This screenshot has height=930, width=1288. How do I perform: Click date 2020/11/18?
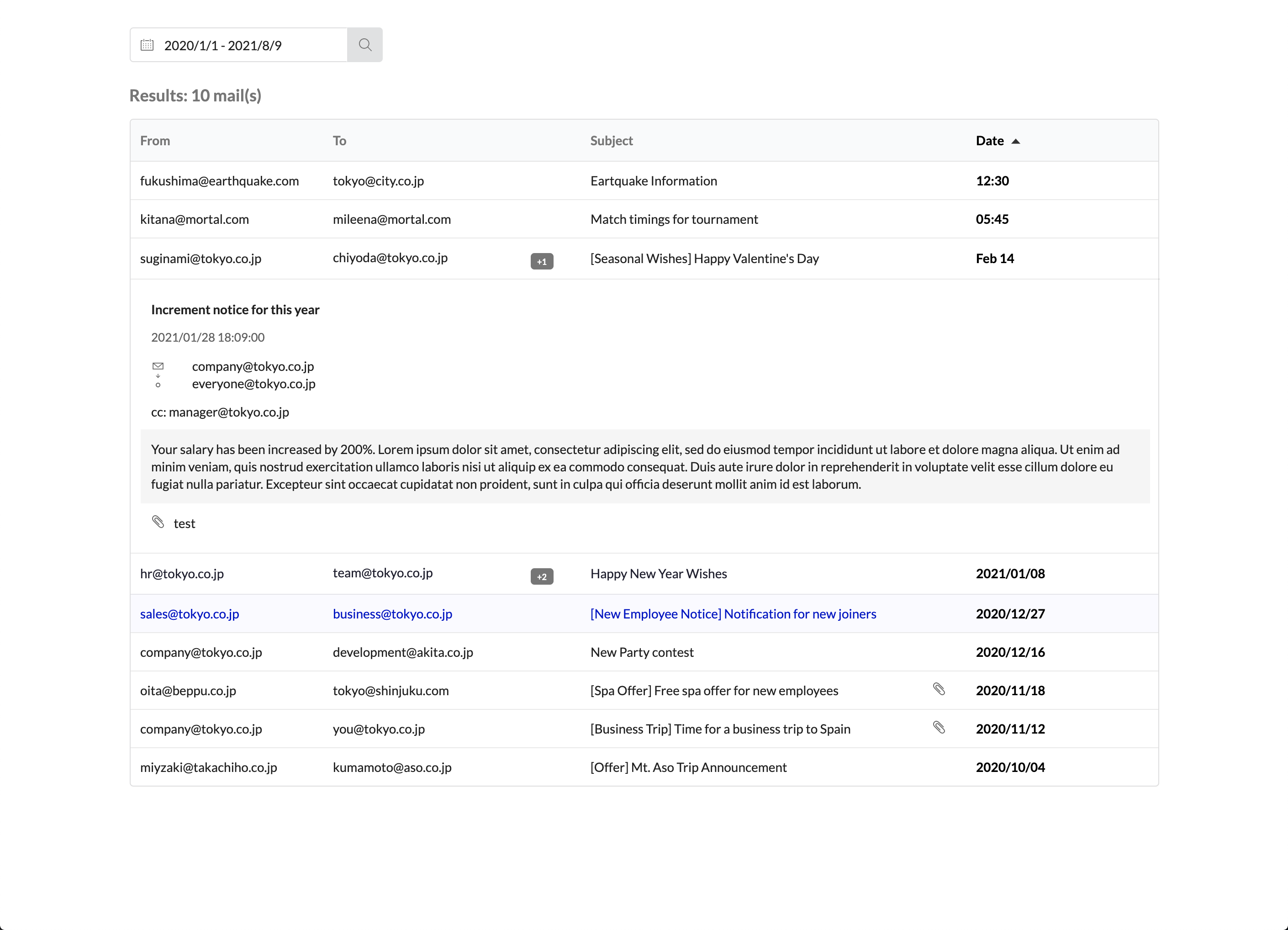[x=1010, y=691]
